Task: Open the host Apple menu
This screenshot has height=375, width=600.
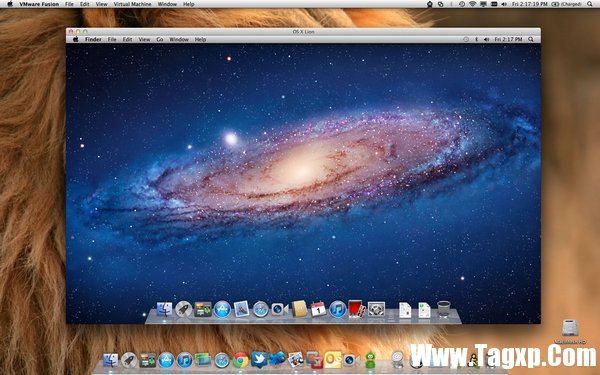Action: (10, 4)
